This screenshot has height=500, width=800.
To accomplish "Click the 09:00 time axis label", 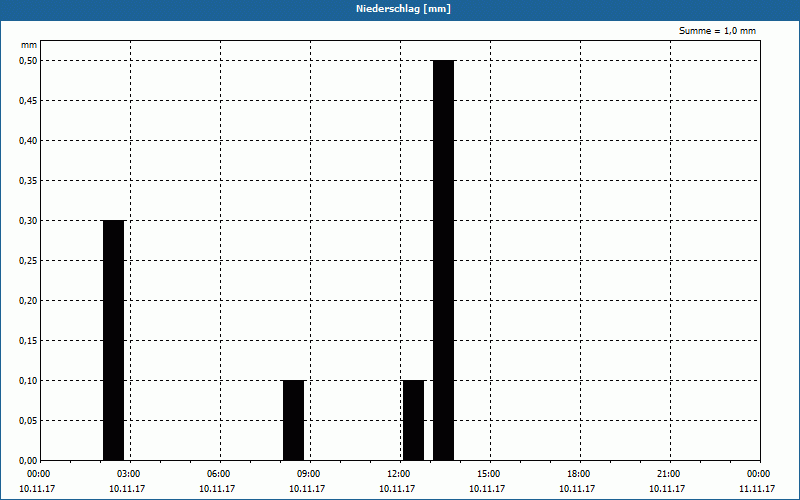I will click(x=309, y=474).
